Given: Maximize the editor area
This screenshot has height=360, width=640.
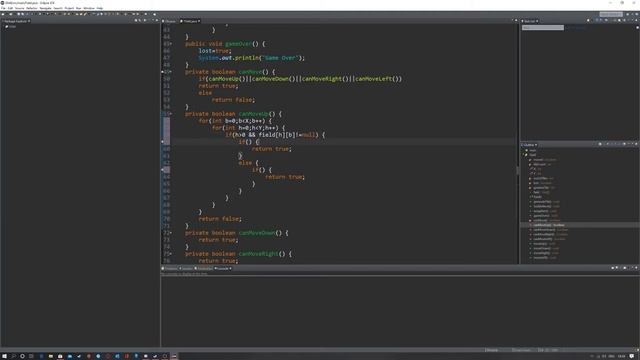Looking at the screenshot, I should 516,20.
